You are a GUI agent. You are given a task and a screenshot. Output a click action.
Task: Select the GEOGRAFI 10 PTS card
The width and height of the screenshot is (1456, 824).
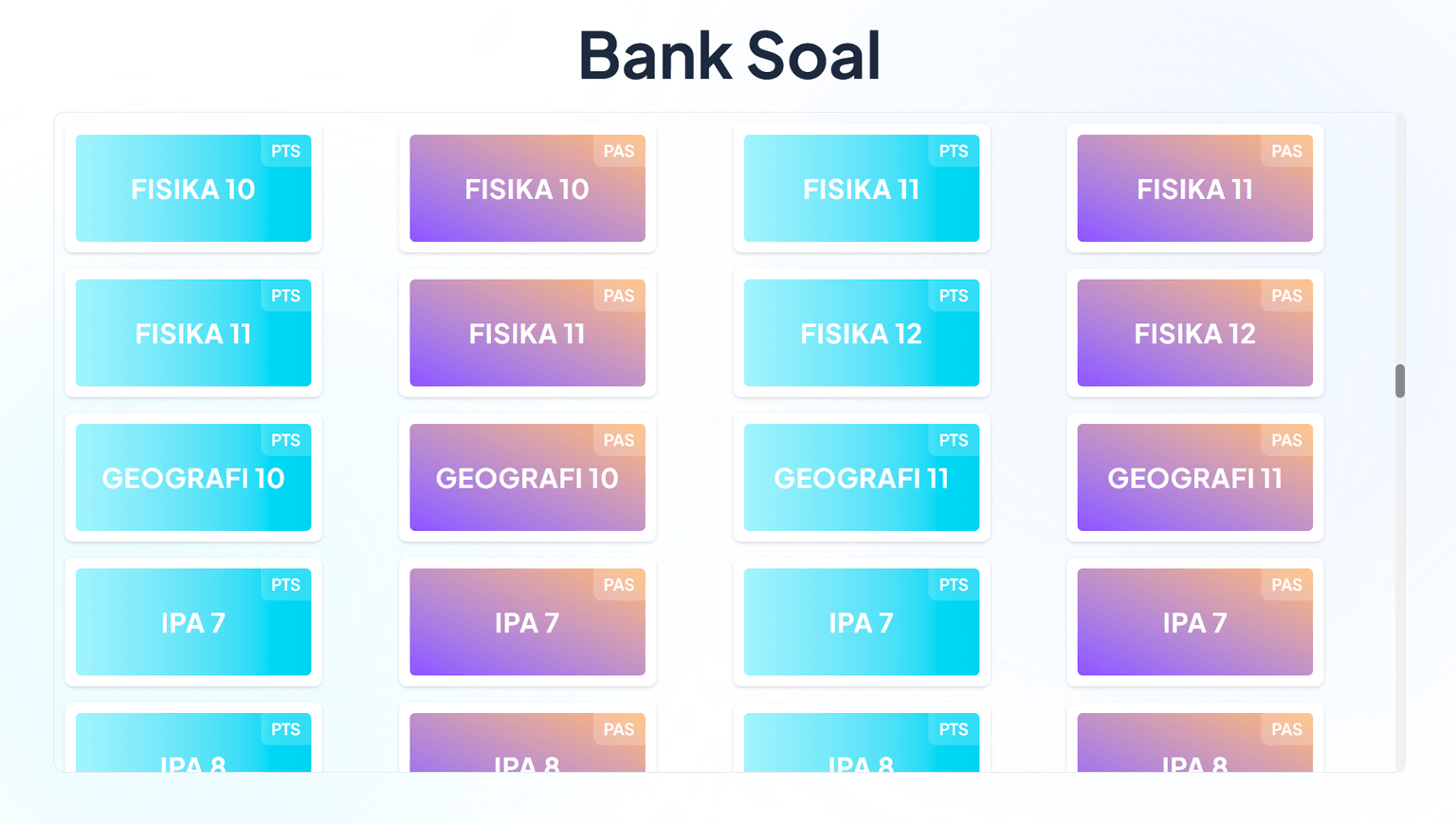(x=192, y=478)
